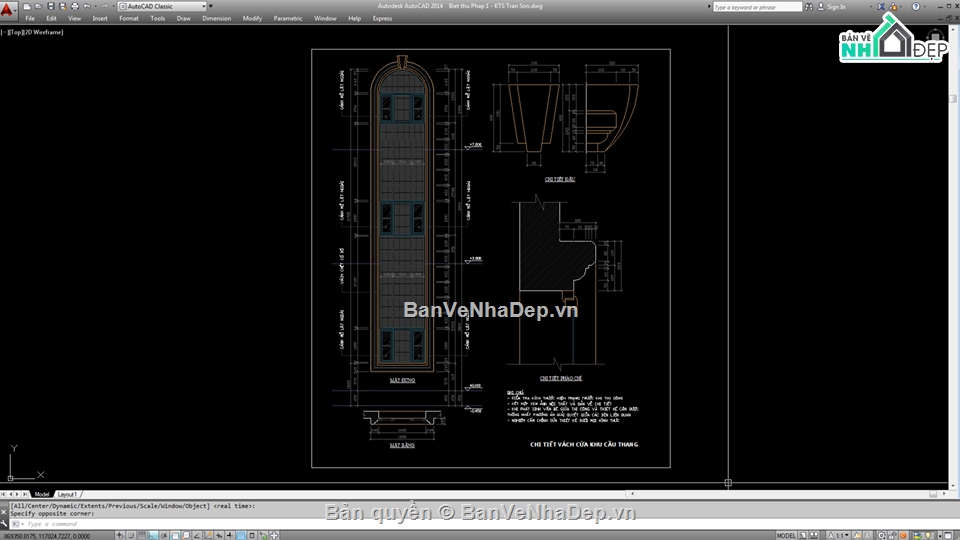The width and height of the screenshot is (960, 540).
Task: Click the binoculars search icon
Action: pos(809,6)
